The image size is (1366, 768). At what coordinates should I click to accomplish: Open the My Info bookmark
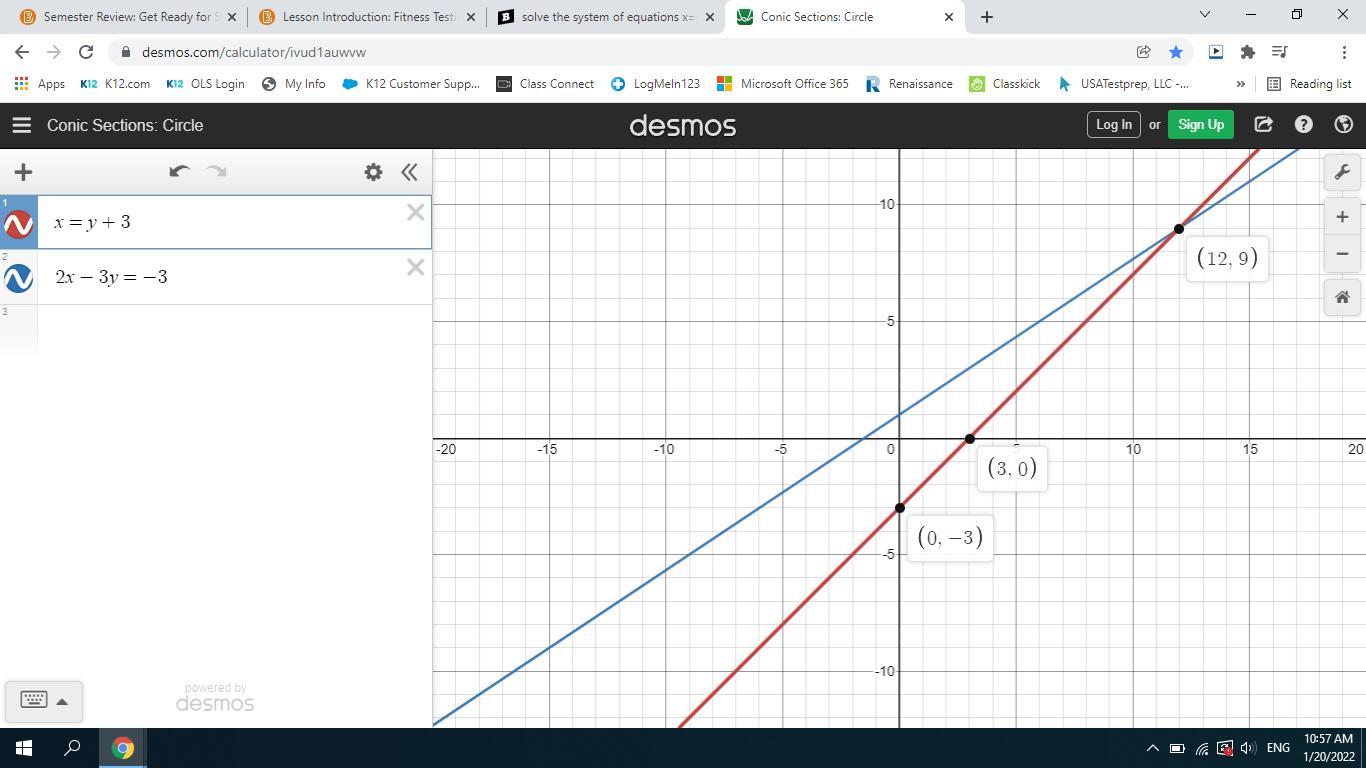pos(294,84)
